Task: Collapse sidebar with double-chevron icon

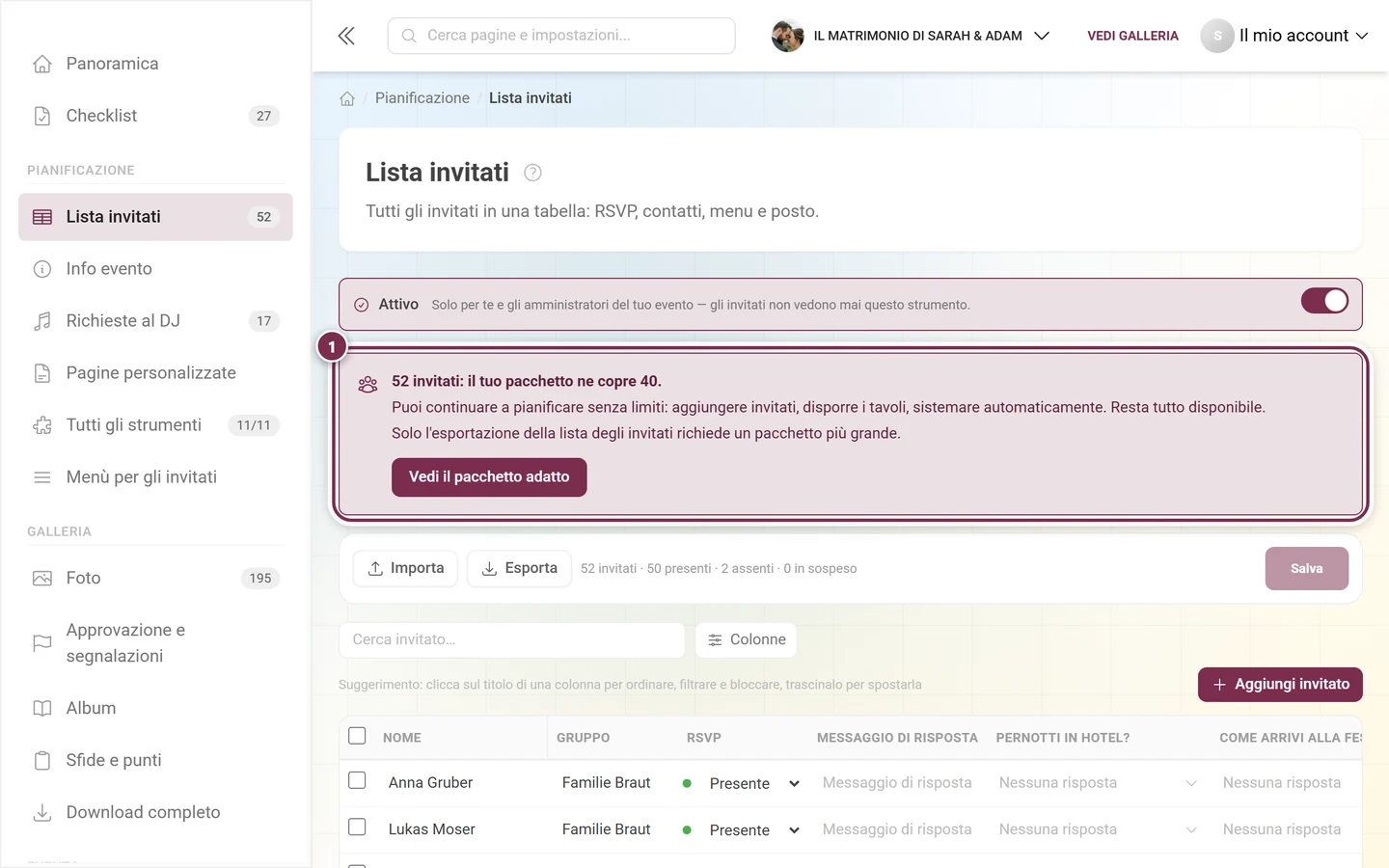Action: [x=346, y=36]
